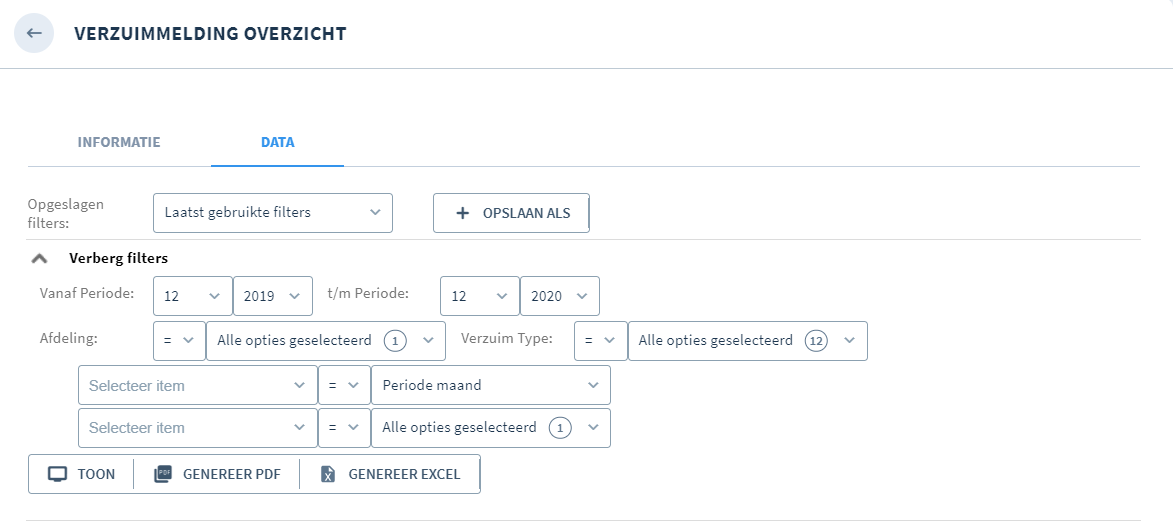Go back using the arrow icon
The image size is (1173, 521).
(x=34, y=33)
